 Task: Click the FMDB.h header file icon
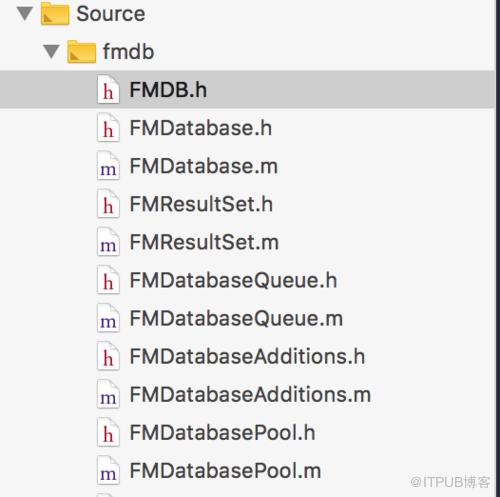tap(108, 90)
